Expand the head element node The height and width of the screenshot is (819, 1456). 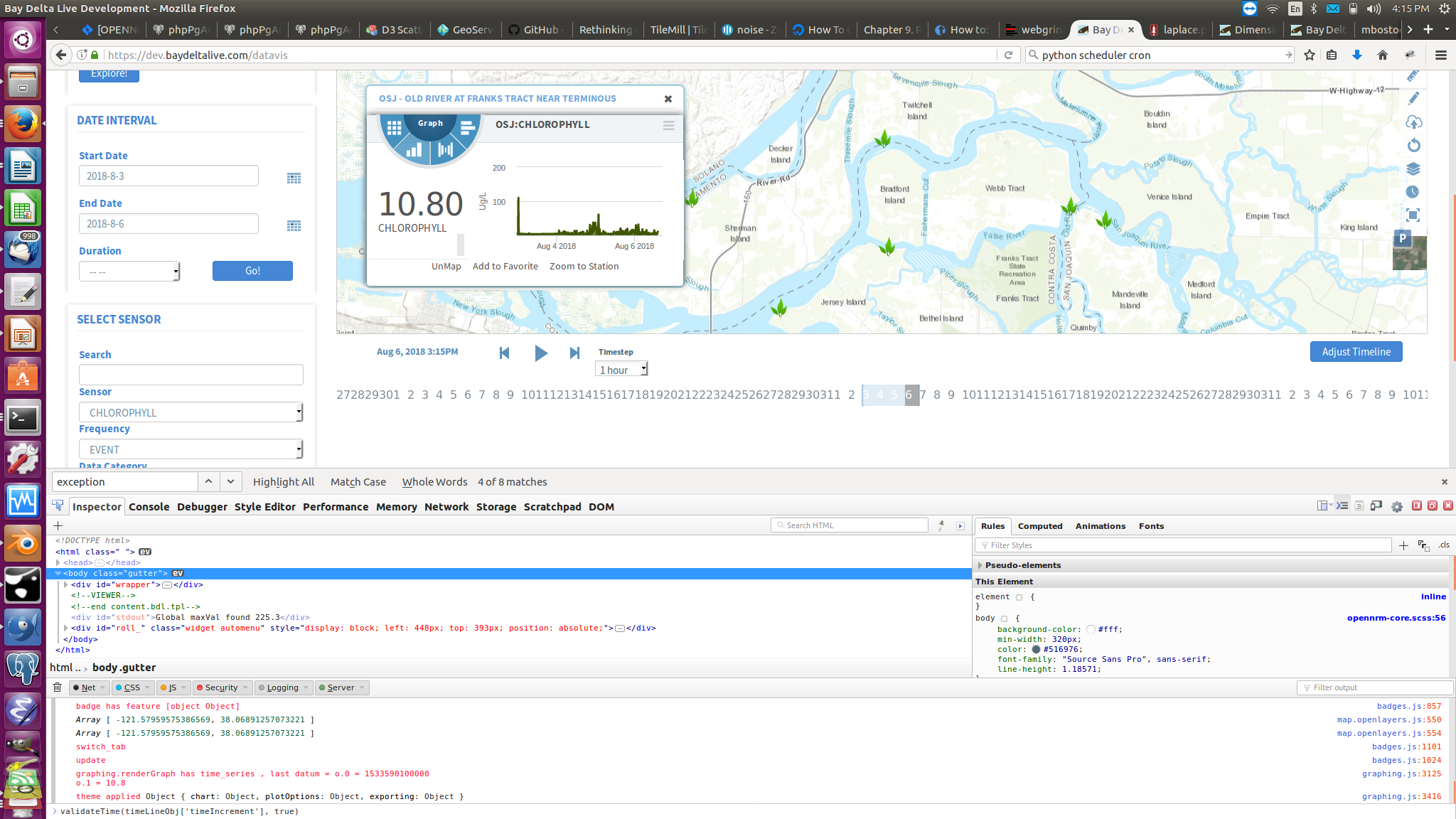(58, 562)
